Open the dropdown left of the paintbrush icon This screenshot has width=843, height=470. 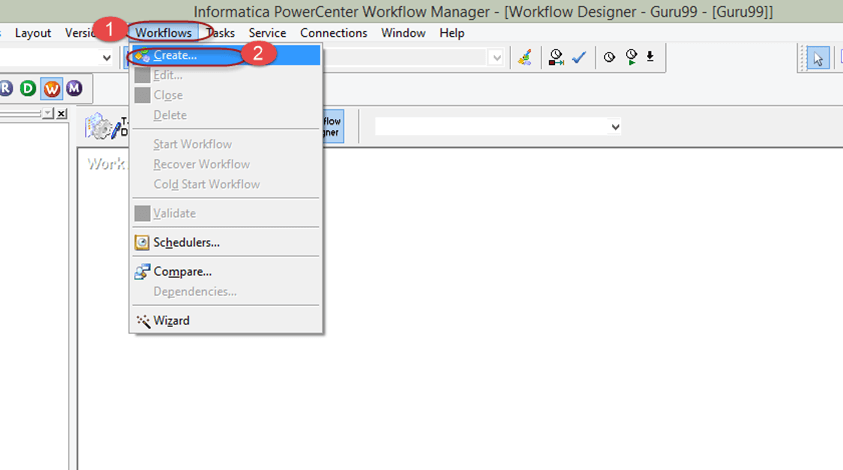(497, 58)
